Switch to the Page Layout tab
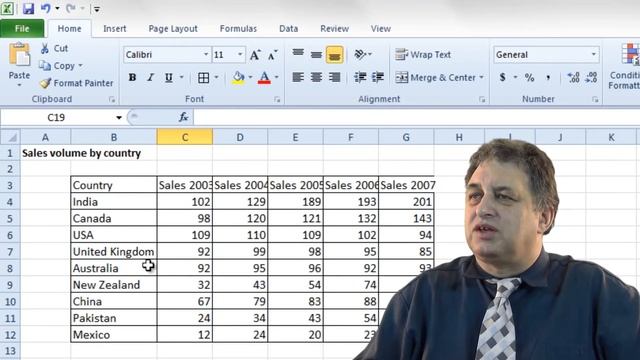Image resolution: width=640 pixels, height=360 pixels. (173, 29)
